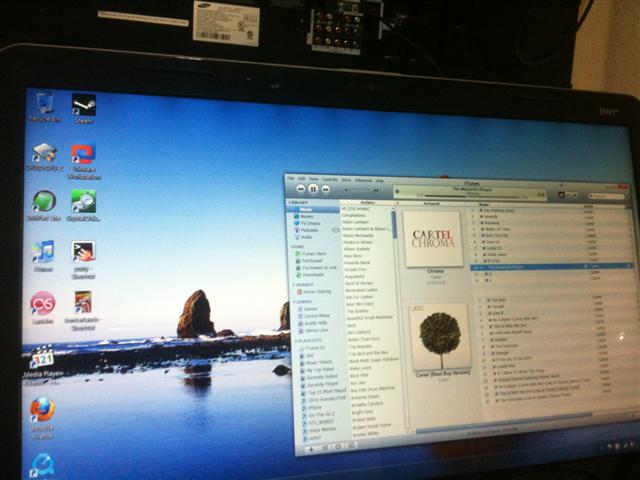Select 'Band of Horses' in the Artists list
This screenshot has width=640, height=480.
coord(359,283)
